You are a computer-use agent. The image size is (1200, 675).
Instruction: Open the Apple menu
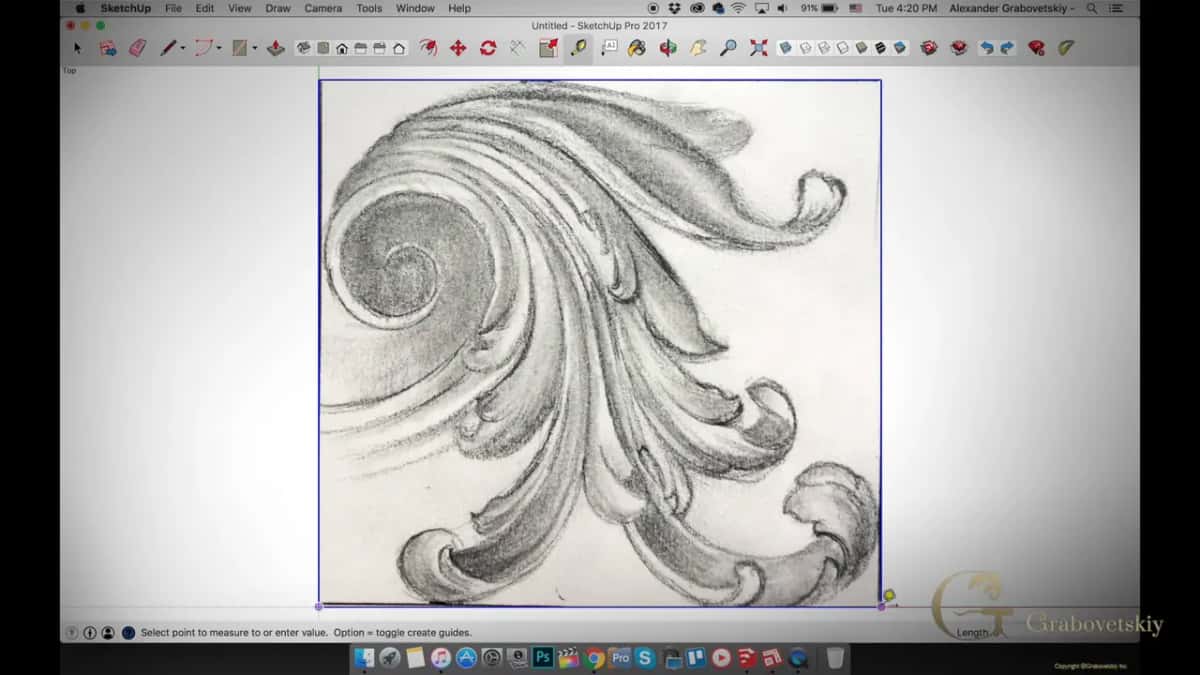tap(80, 8)
